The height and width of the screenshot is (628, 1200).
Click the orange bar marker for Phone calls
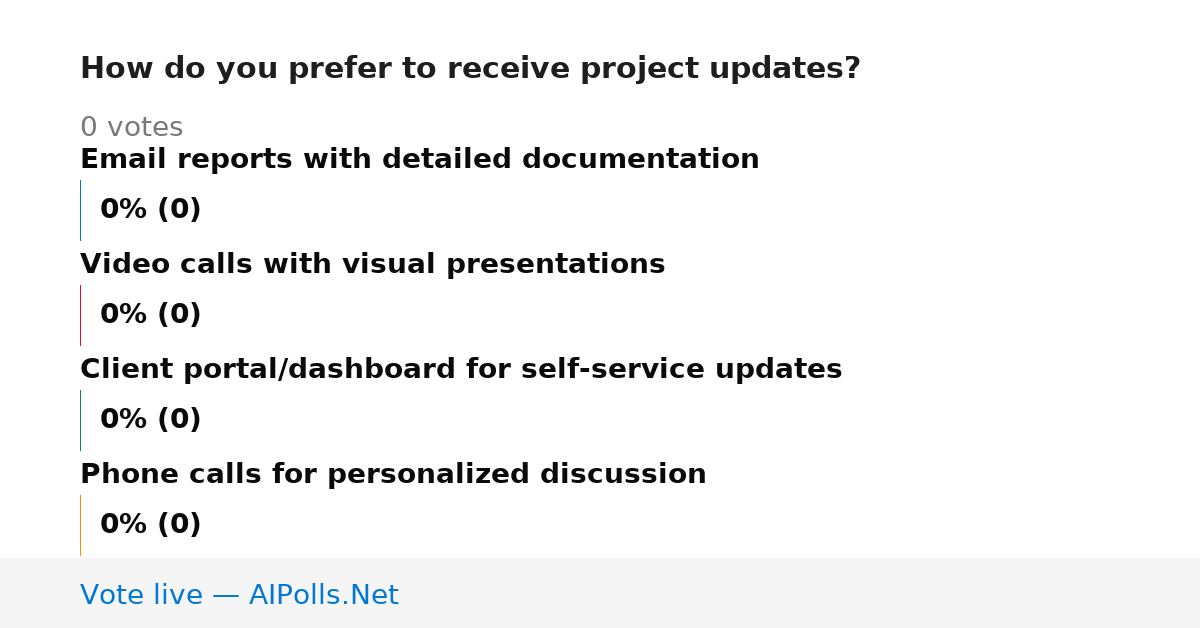click(80, 525)
